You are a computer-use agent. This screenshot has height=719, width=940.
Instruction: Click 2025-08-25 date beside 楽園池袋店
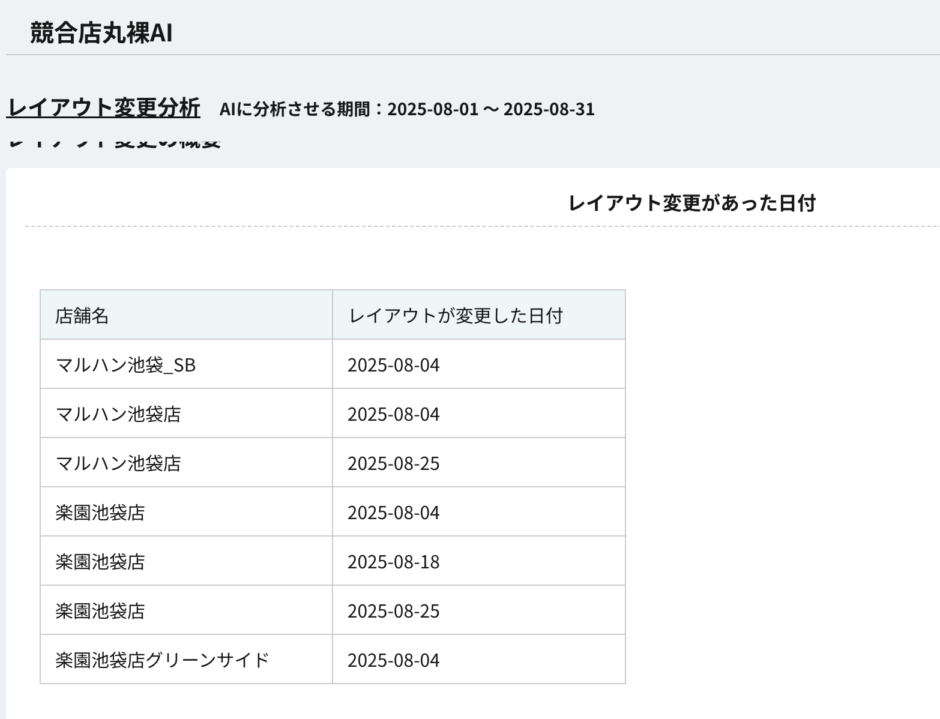tap(393, 610)
